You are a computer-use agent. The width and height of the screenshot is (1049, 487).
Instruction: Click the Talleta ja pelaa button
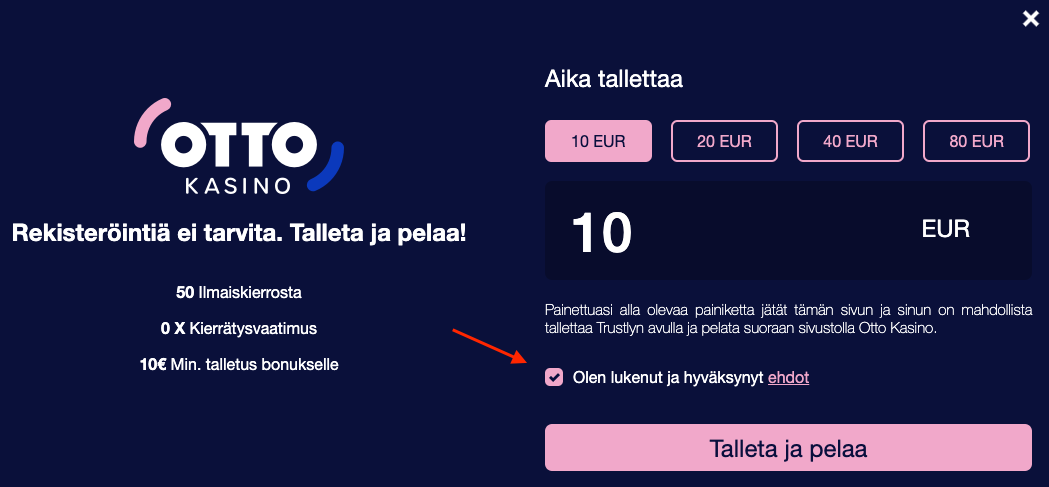tap(788, 448)
